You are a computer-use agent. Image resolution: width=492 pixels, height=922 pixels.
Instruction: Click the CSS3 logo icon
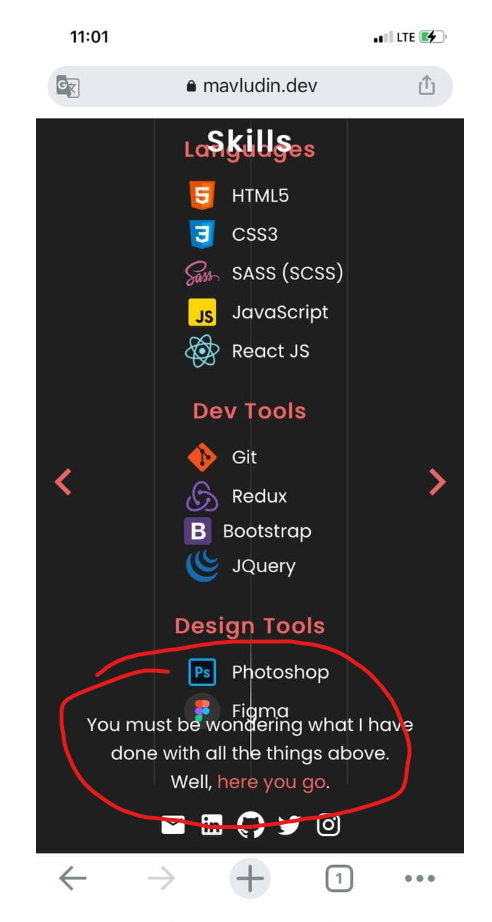tap(202, 234)
